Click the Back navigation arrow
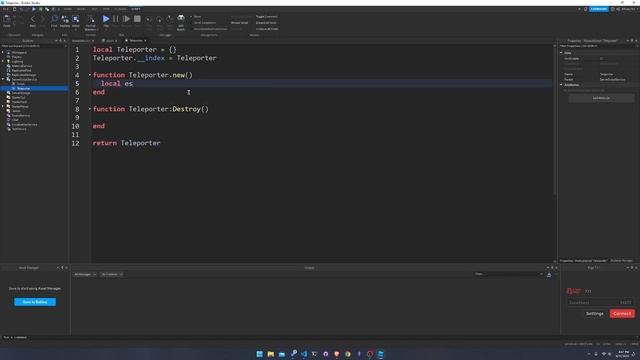The image size is (640, 360). [x=33, y=20]
